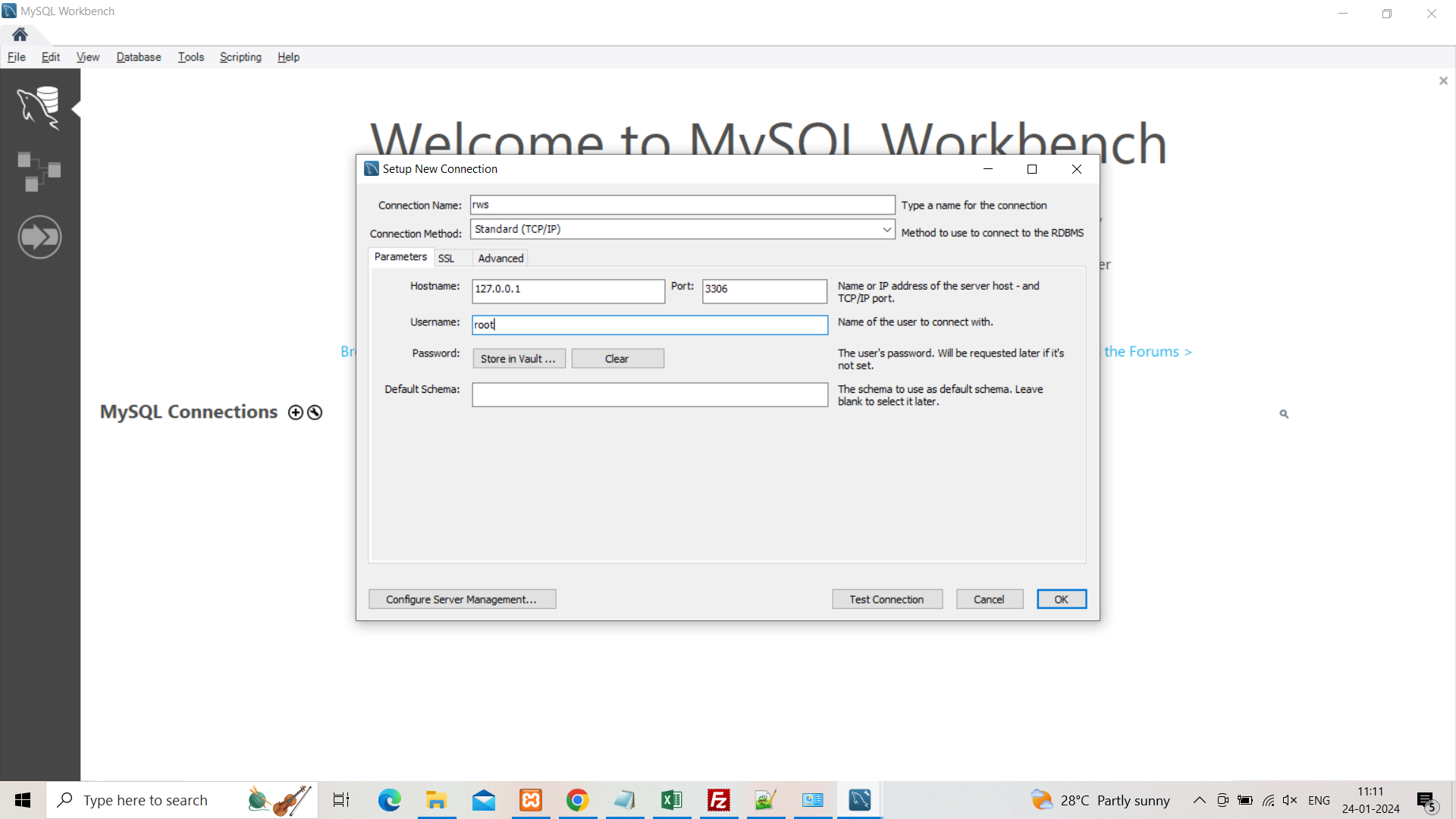Open Mail app from taskbar
The image size is (1456, 819).
[483, 800]
